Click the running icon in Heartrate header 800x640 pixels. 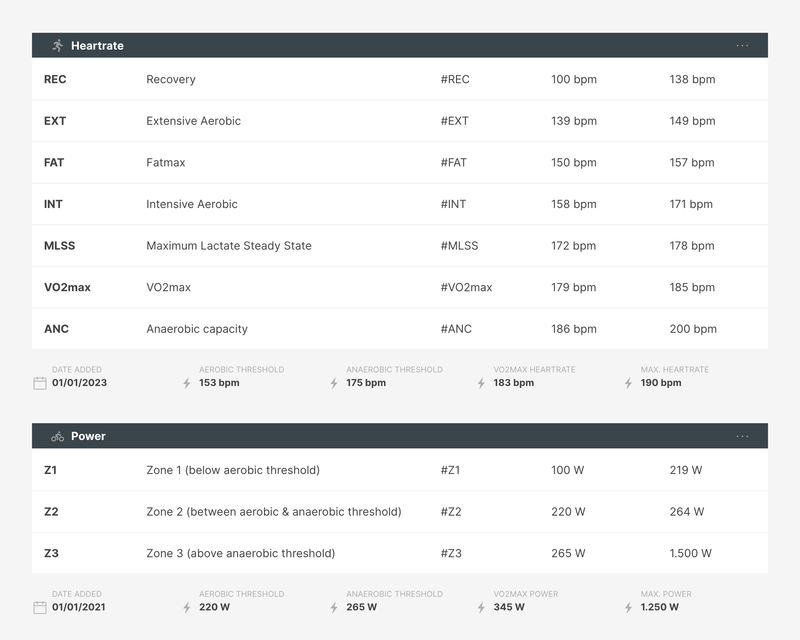pos(57,46)
